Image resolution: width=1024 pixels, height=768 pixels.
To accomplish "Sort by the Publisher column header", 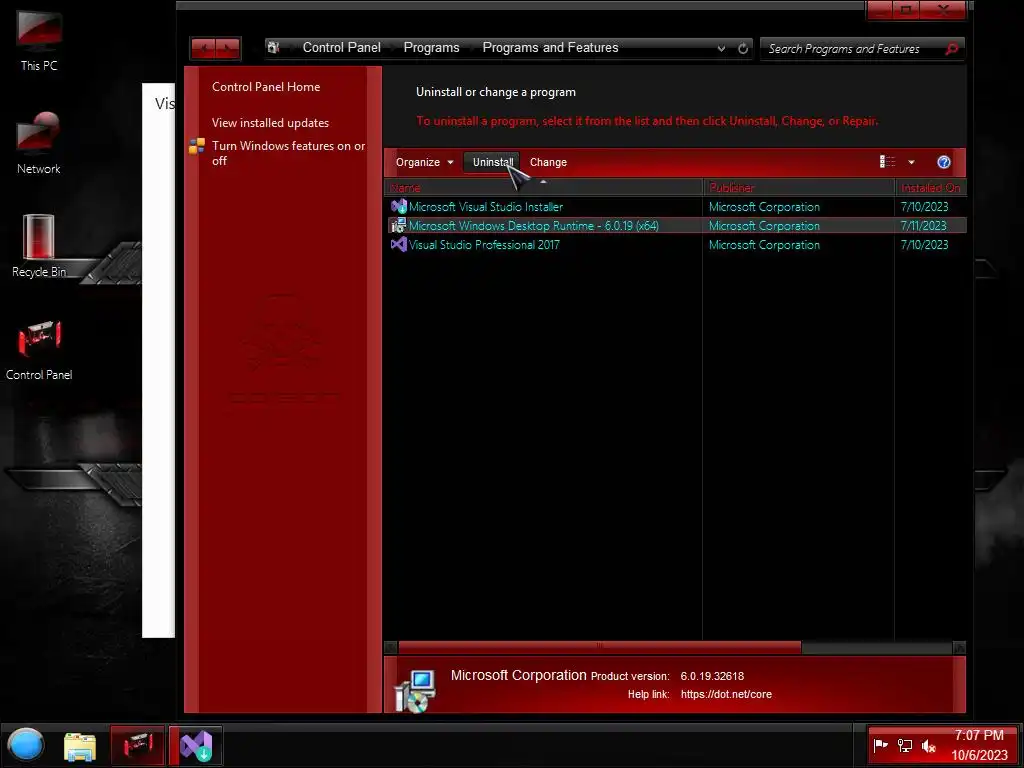I will point(799,187).
